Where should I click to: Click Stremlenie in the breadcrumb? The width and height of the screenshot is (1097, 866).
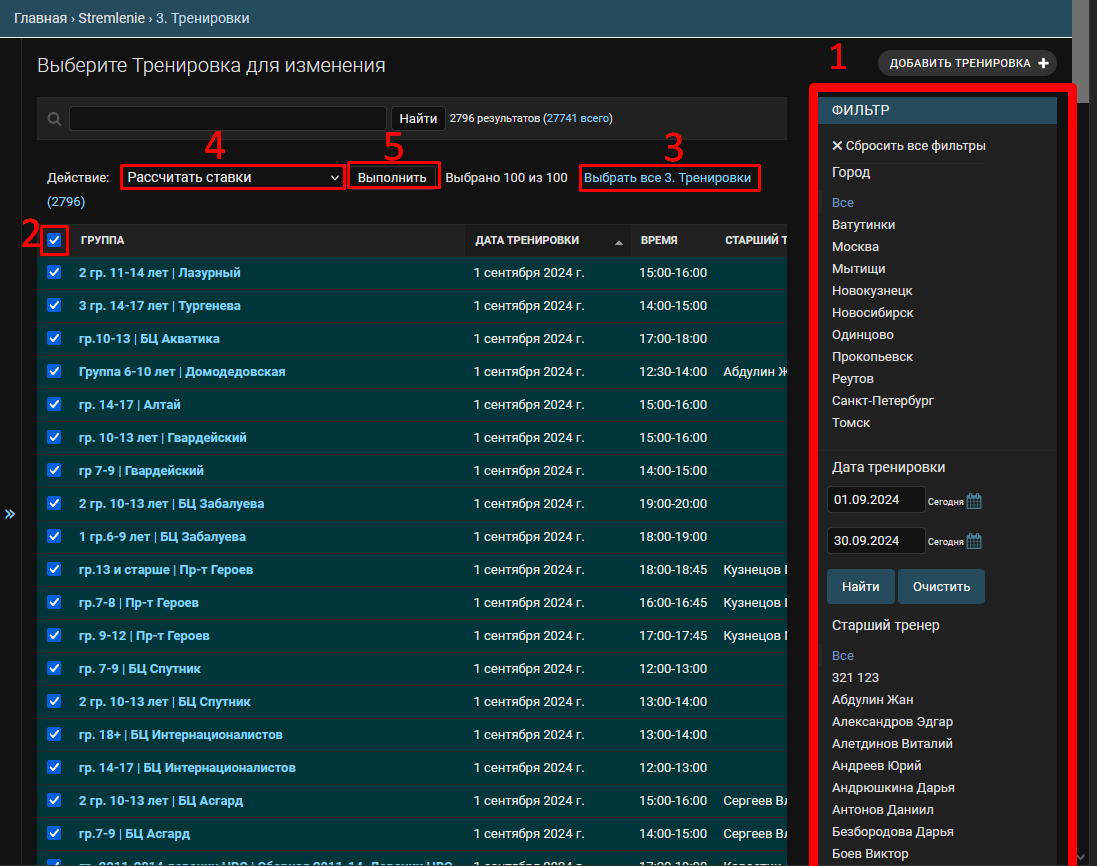tap(111, 18)
